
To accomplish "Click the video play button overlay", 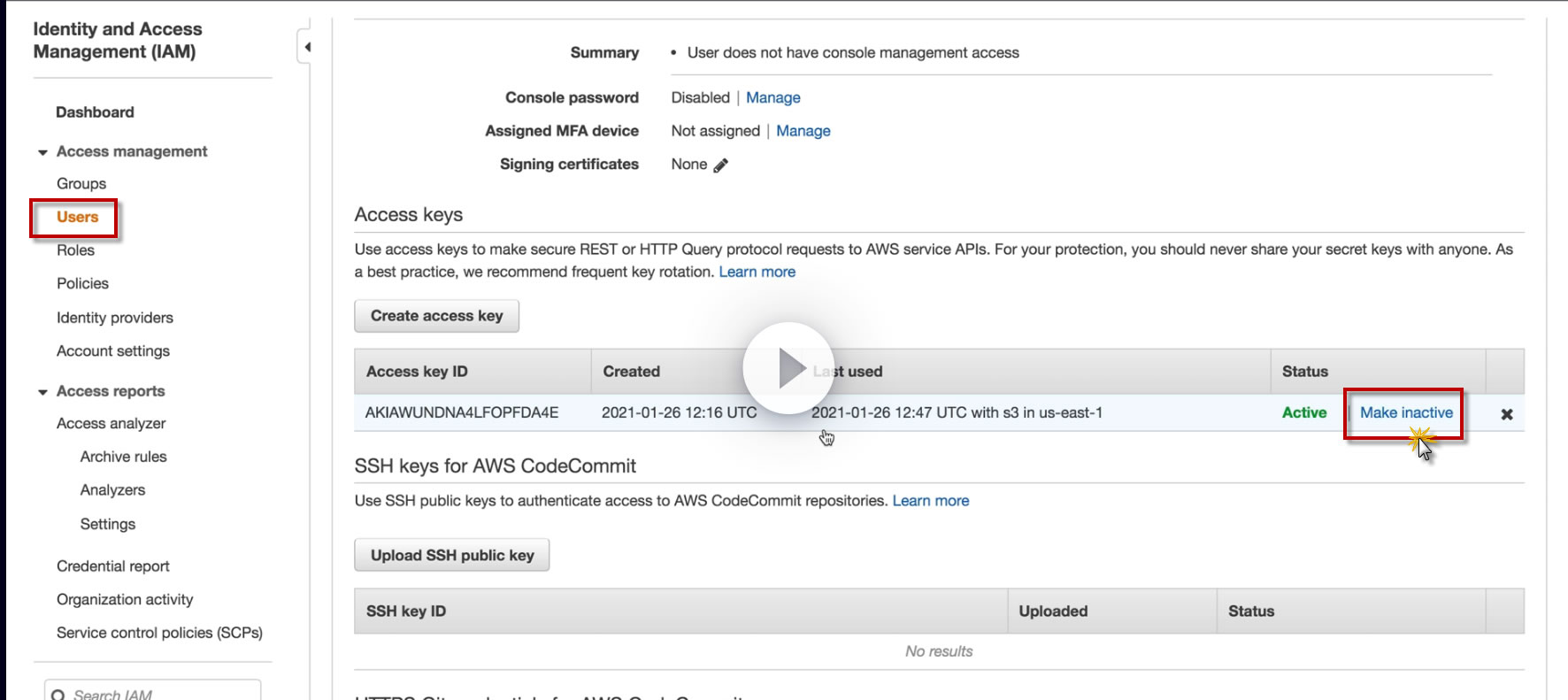I will [x=788, y=368].
